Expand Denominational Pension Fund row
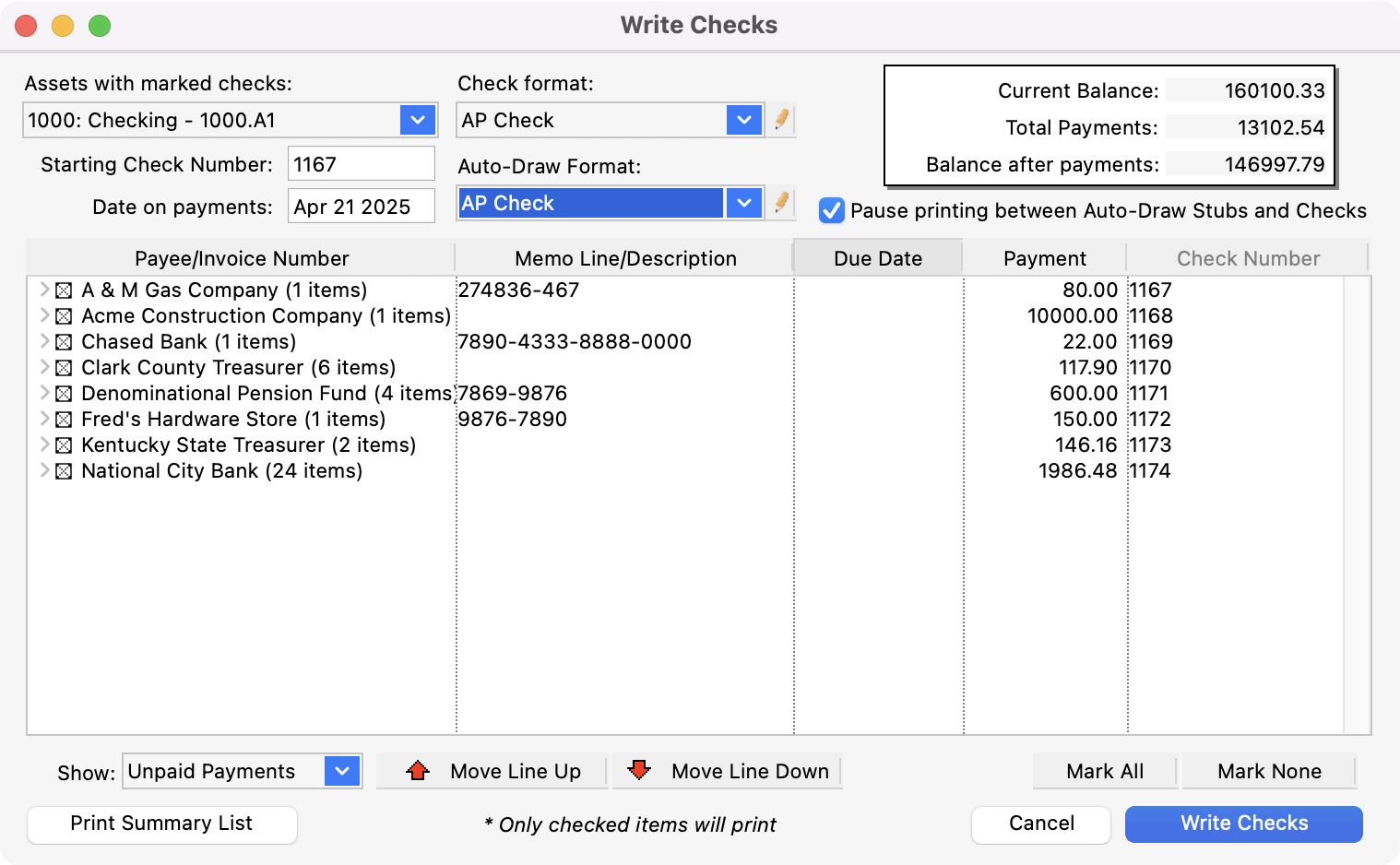 click(x=43, y=393)
